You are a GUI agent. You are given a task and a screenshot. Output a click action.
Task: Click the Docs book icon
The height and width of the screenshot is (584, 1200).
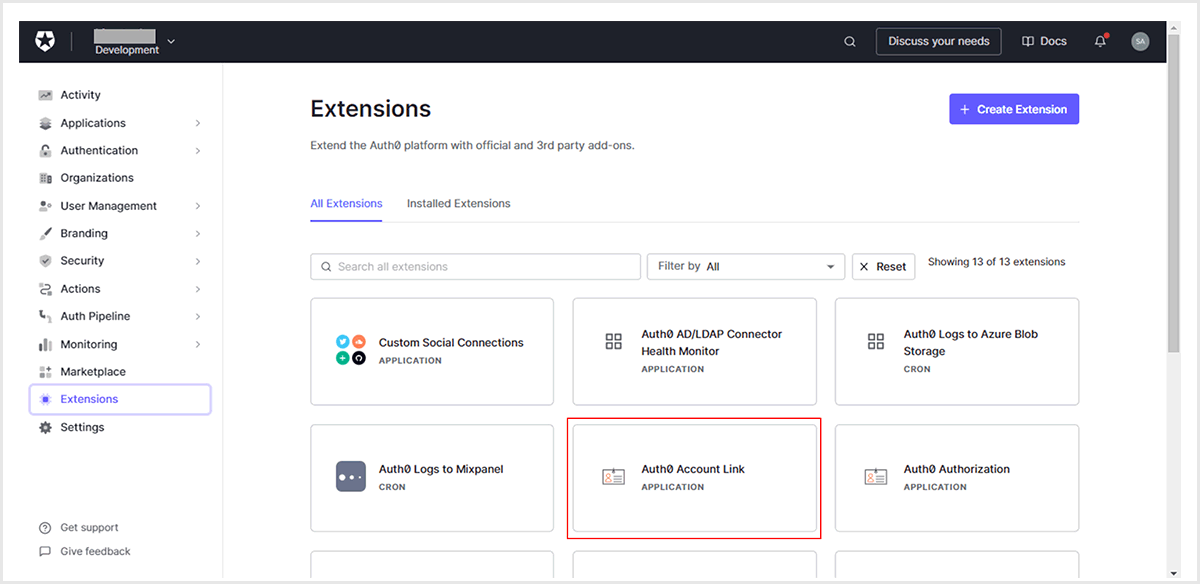point(1027,42)
